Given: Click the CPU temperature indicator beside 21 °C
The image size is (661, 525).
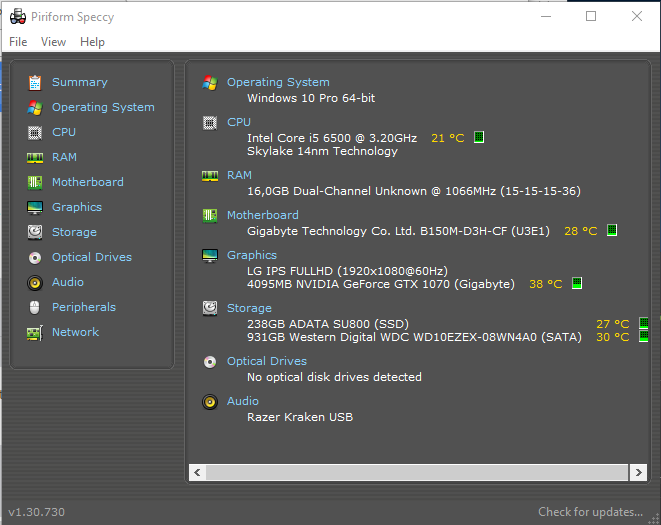Looking at the screenshot, I should click(479, 137).
